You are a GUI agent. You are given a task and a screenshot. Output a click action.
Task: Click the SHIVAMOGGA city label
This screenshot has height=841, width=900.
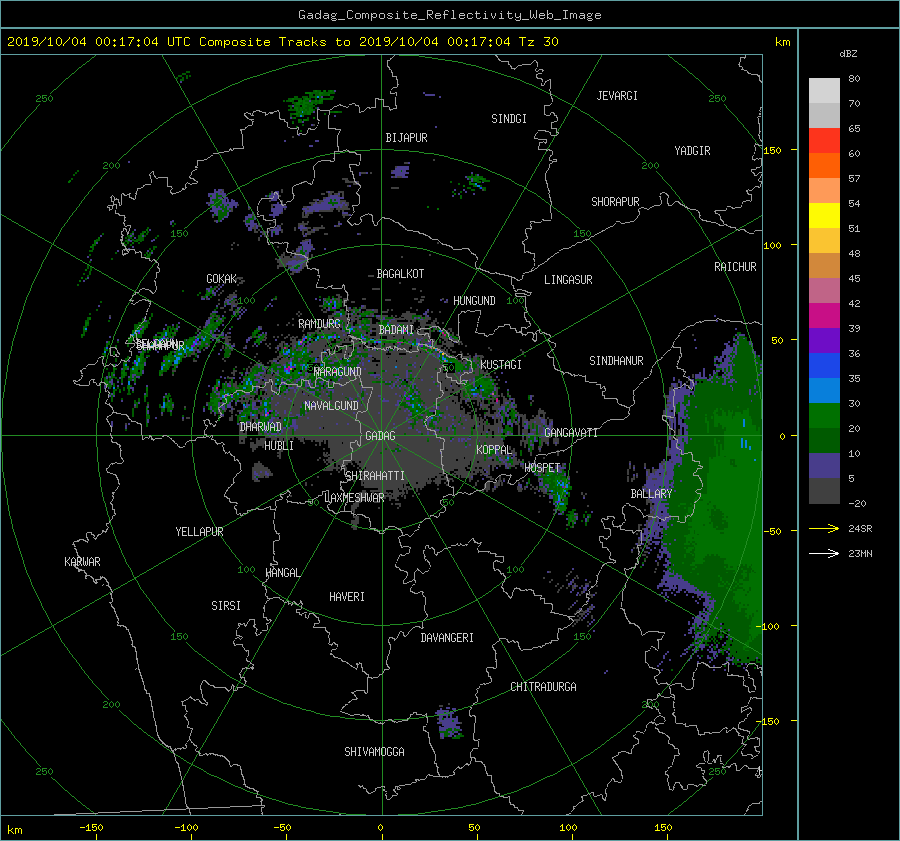coord(374,751)
